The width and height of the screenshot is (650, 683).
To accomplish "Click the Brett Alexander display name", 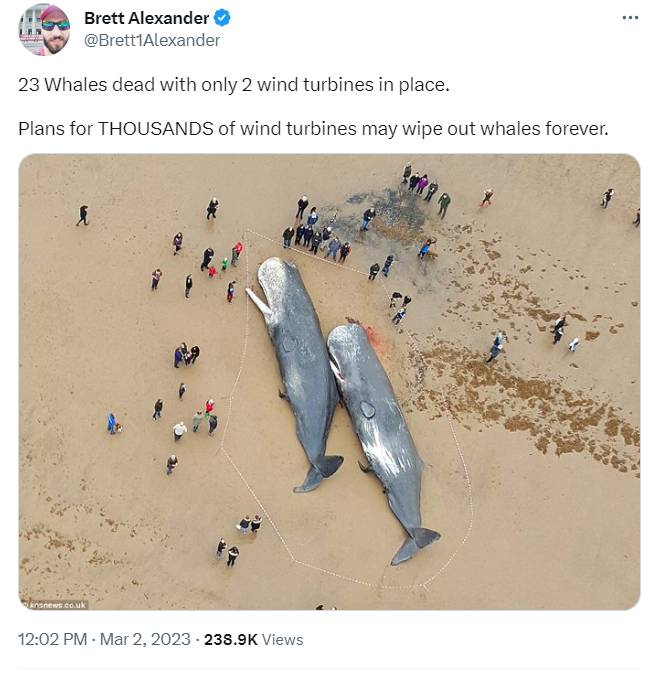I will point(147,18).
